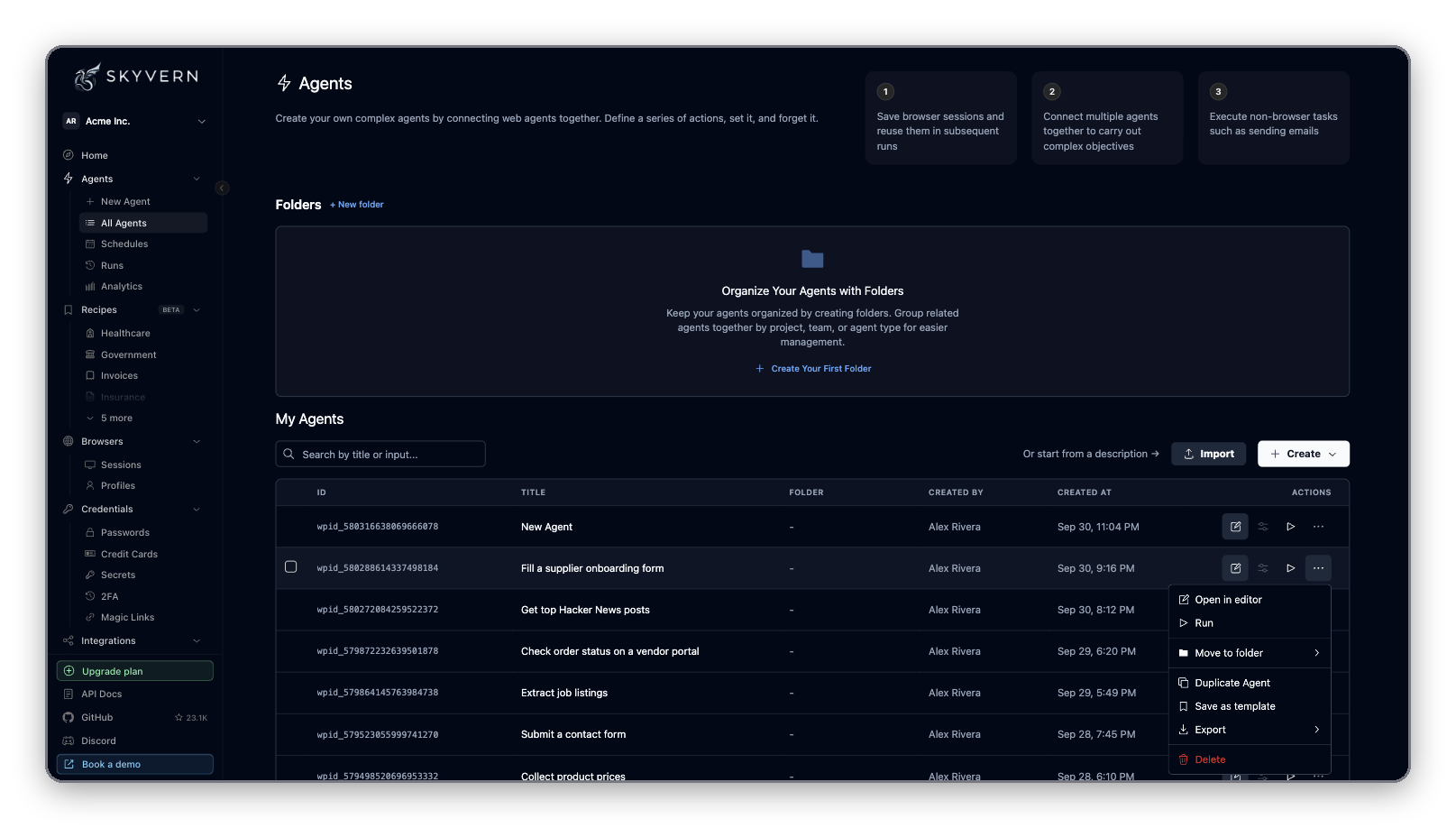Open editor icon for supplier onboarding form row
1456x828 pixels.
(x=1235, y=568)
